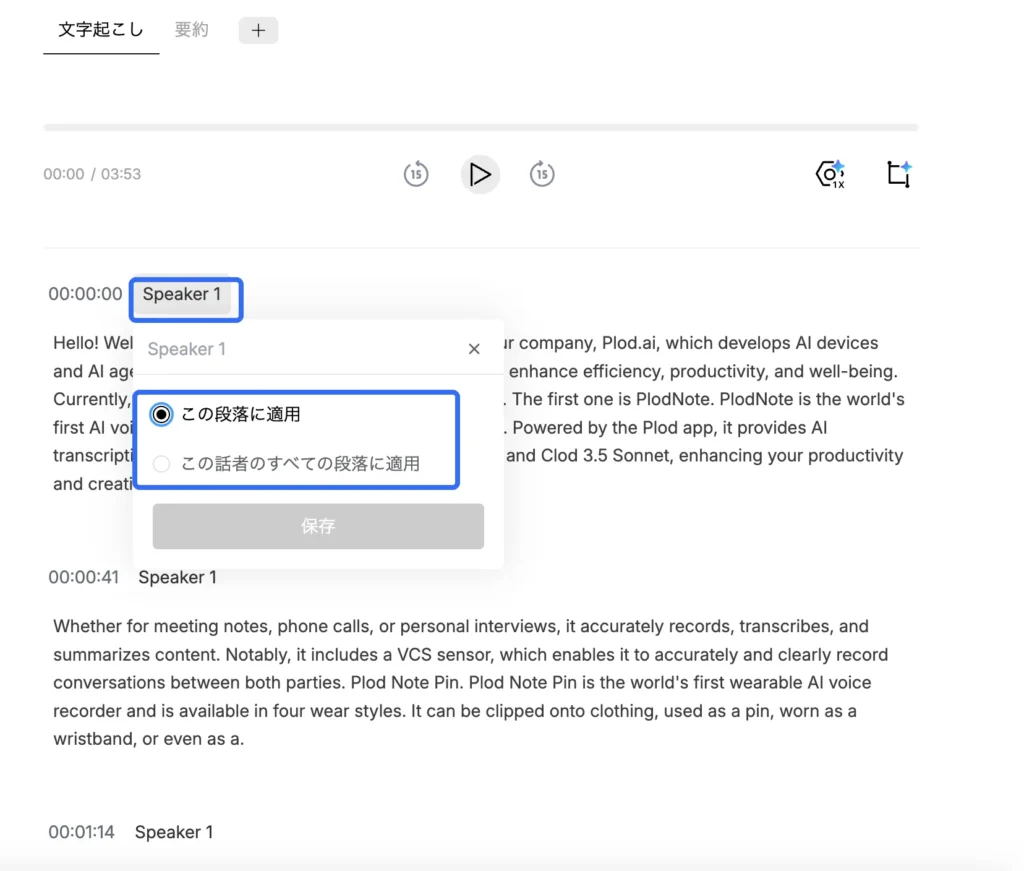The width and height of the screenshot is (1024, 871).
Task: Click the highlighted Speaker 1 label at 00:00:00
Action: click(182, 295)
